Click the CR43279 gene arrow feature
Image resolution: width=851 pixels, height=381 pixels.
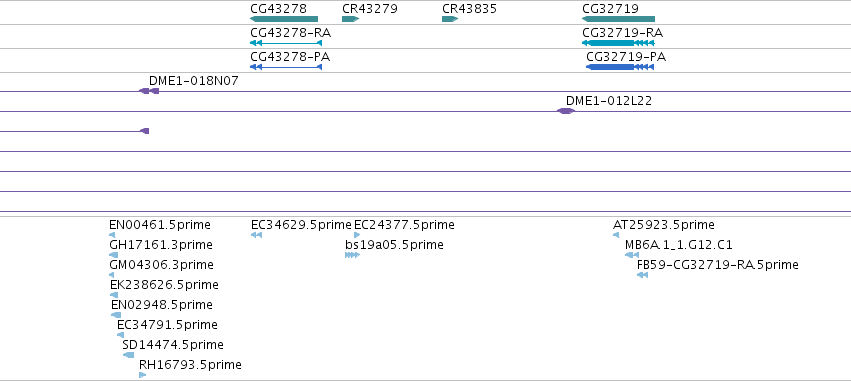(x=351, y=19)
